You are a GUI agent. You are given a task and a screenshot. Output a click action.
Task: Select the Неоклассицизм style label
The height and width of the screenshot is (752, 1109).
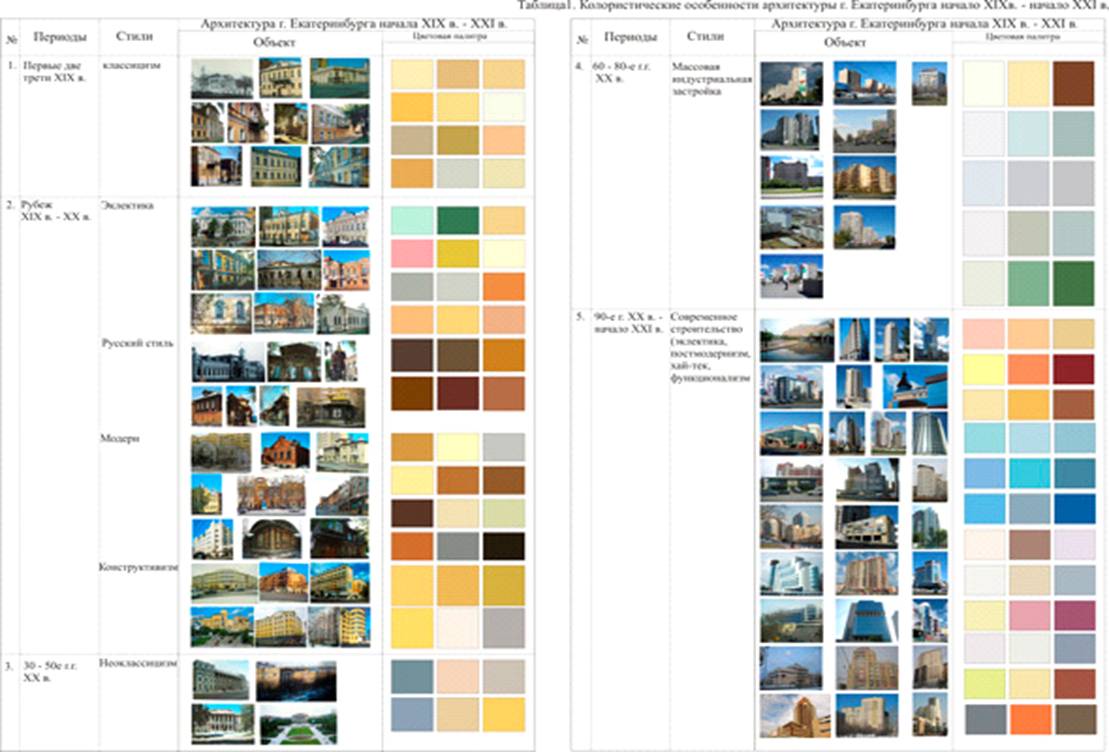pyautogui.click(x=138, y=662)
